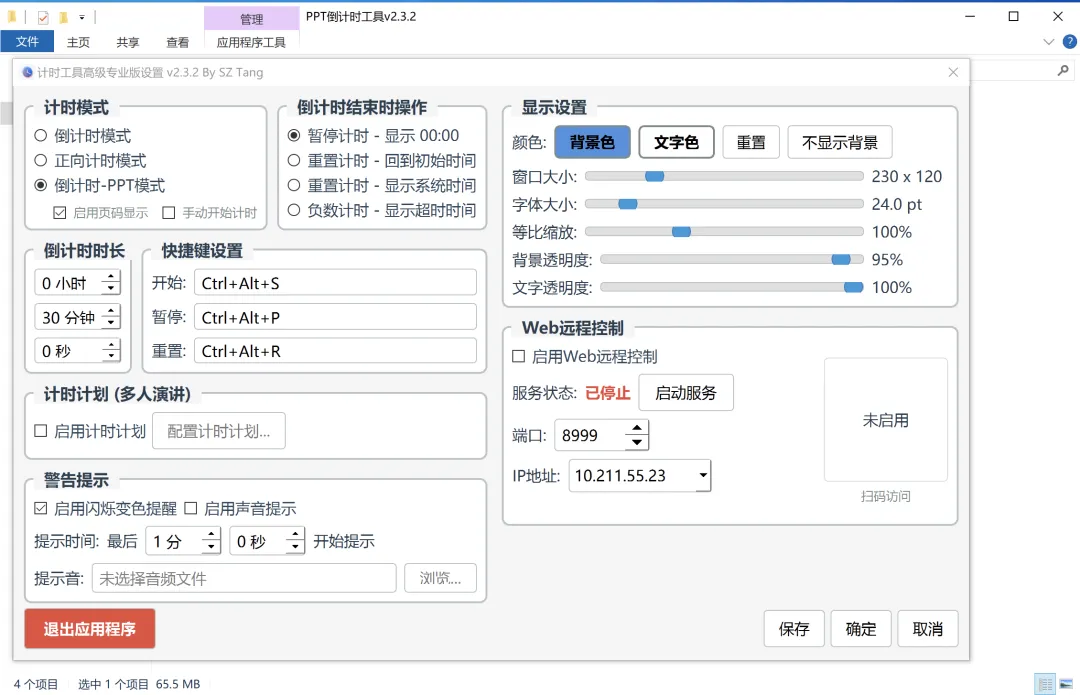Select 重置计时 - 回到初始时间 option
The height and width of the screenshot is (695, 1080).
382,160
